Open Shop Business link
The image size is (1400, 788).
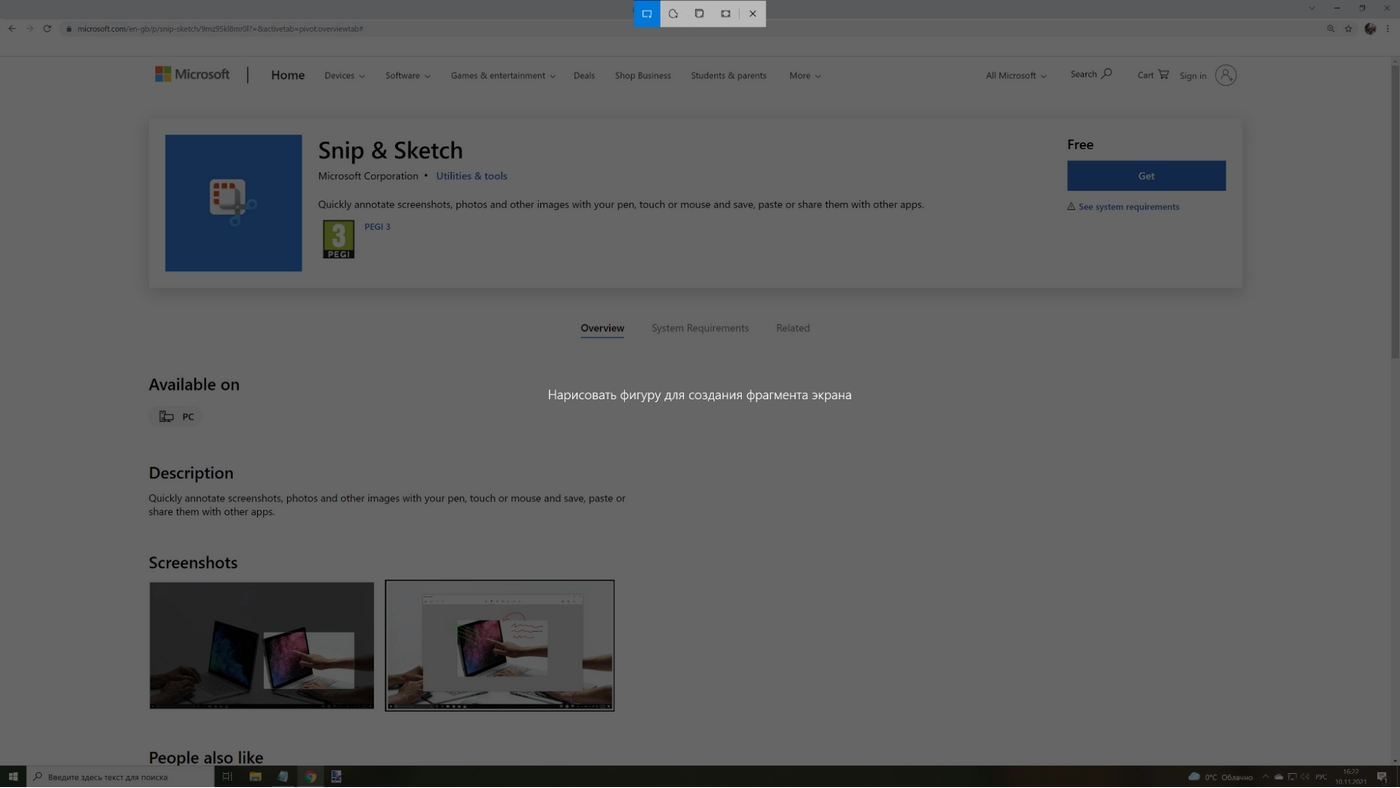(643, 76)
